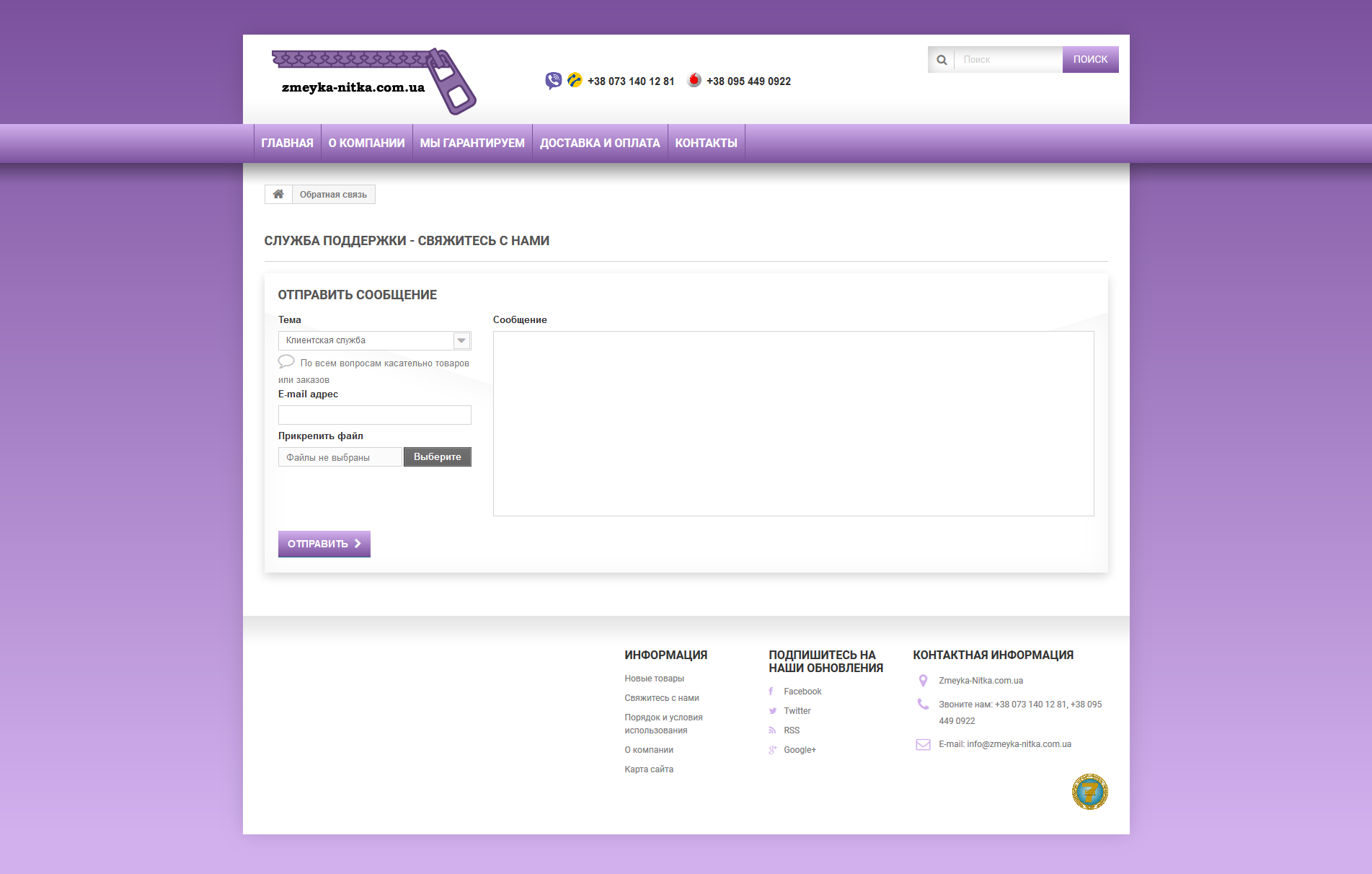Click the Kyivstar operator icon
The width and height of the screenshot is (1372, 874).
click(x=575, y=80)
